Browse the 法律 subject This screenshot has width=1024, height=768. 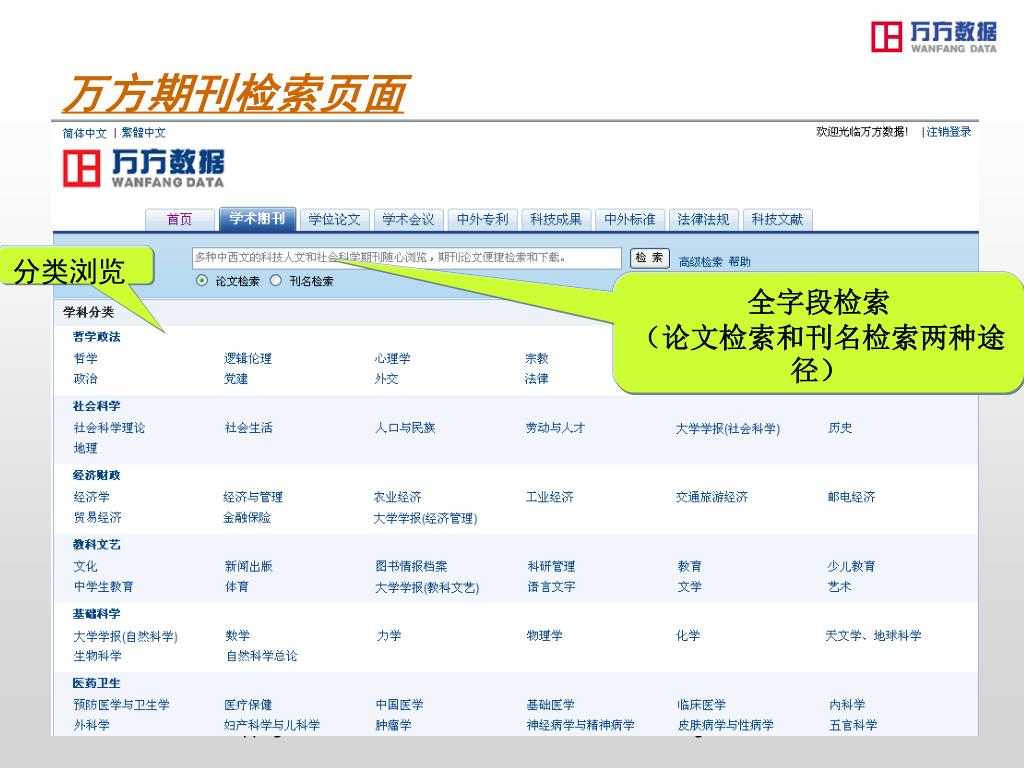[x=537, y=379]
